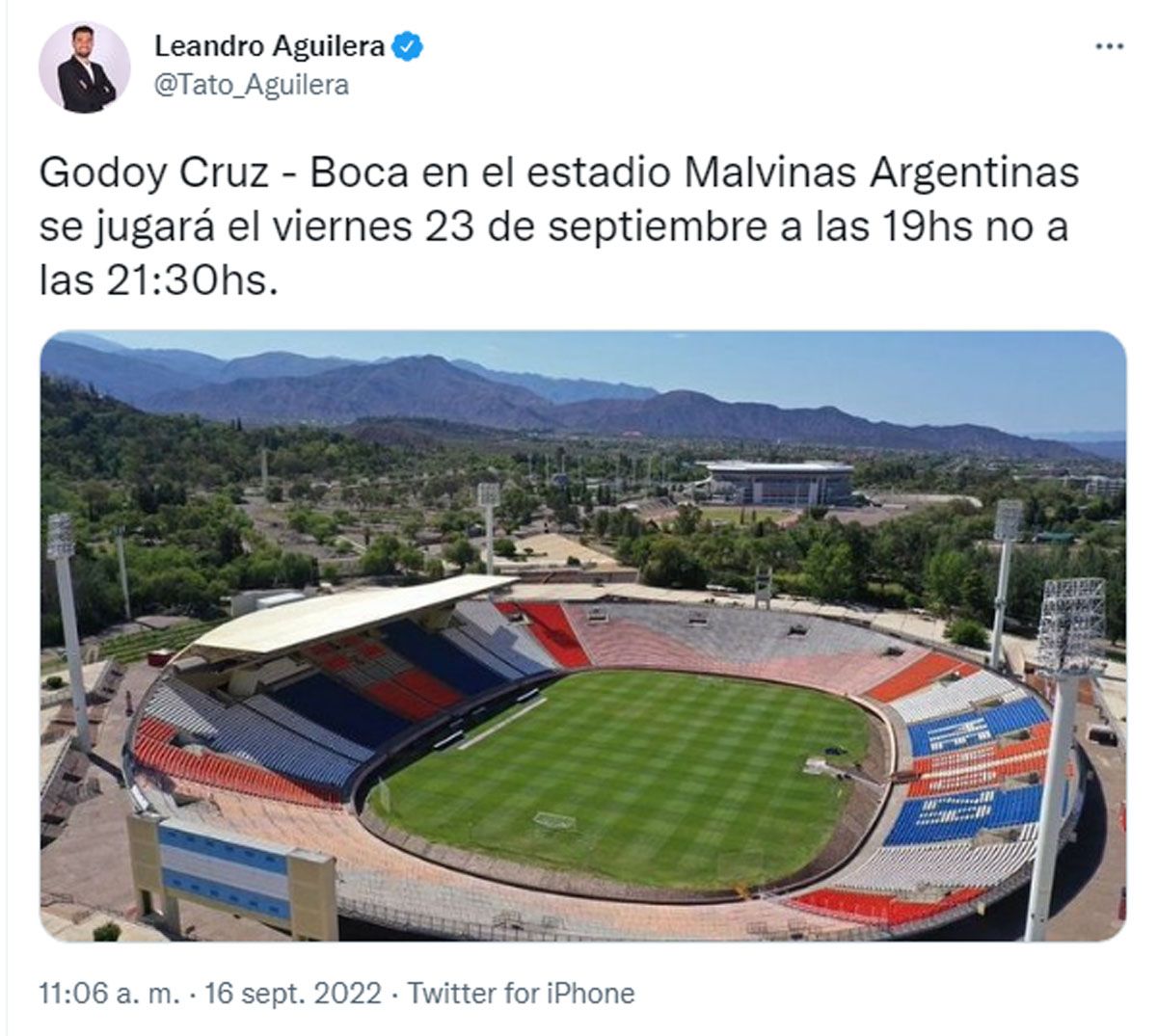Open the Twitter for iPhone source link
1157x1036 pixels.
pos(521,993)
